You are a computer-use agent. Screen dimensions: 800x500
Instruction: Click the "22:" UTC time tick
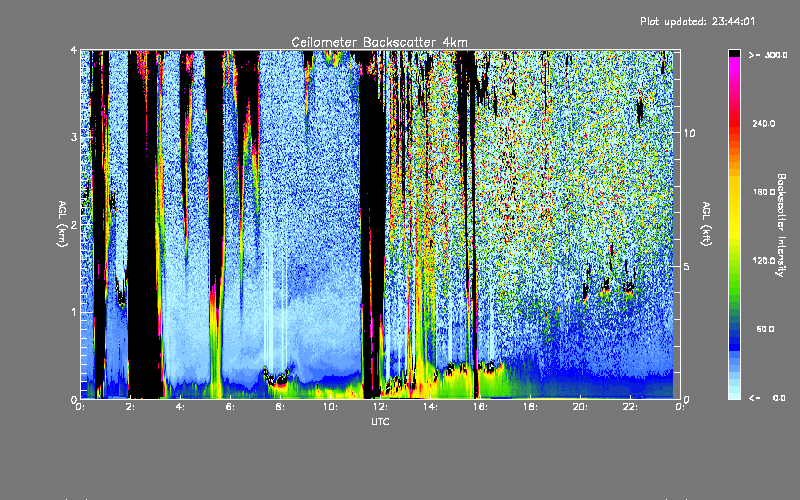(x=630, y=407)
